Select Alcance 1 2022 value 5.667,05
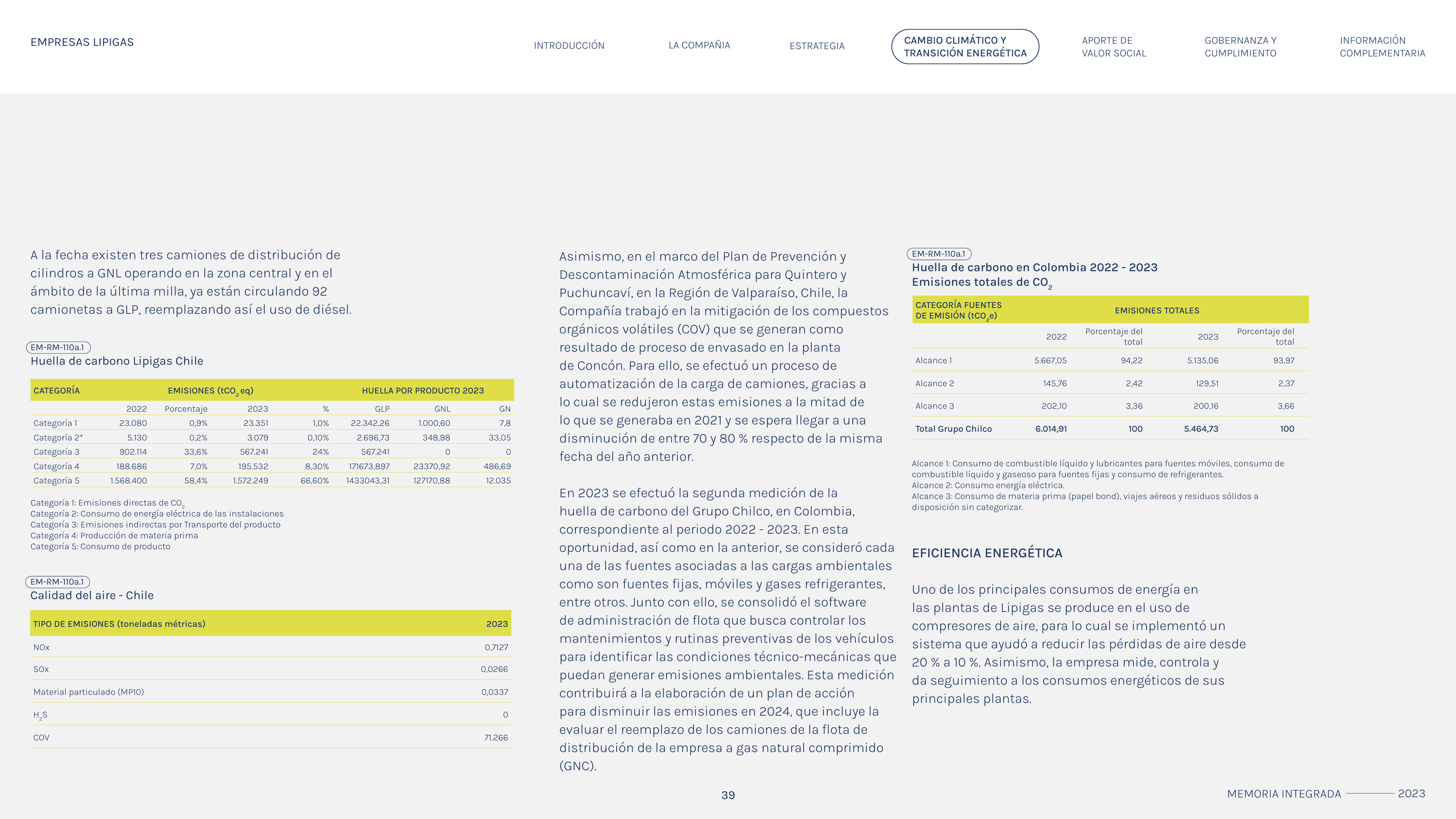 (x=1050, y=361)
